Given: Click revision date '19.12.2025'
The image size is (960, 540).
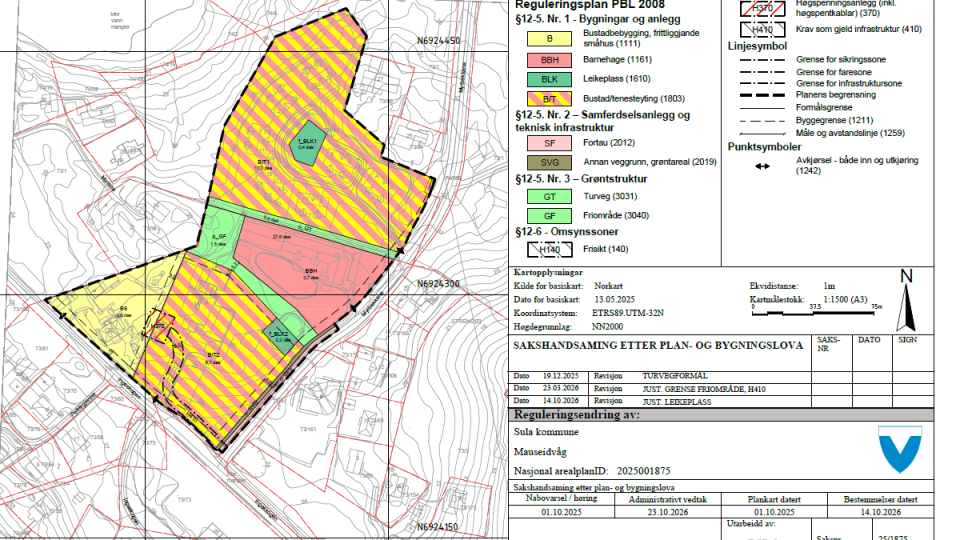Looking at the screenshot, I should tap(560, 376).
